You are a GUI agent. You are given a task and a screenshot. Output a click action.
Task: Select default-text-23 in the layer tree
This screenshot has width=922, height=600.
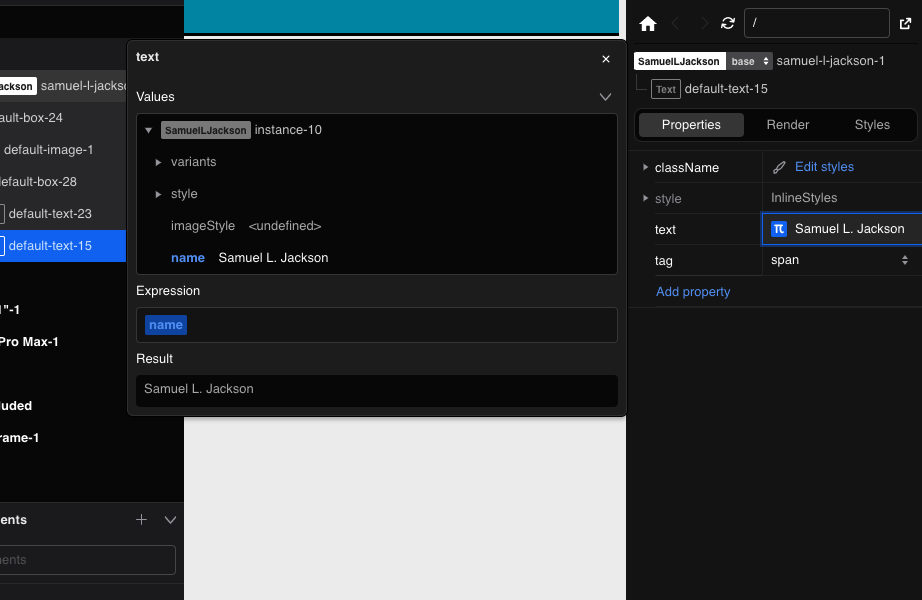coord(62,214)
